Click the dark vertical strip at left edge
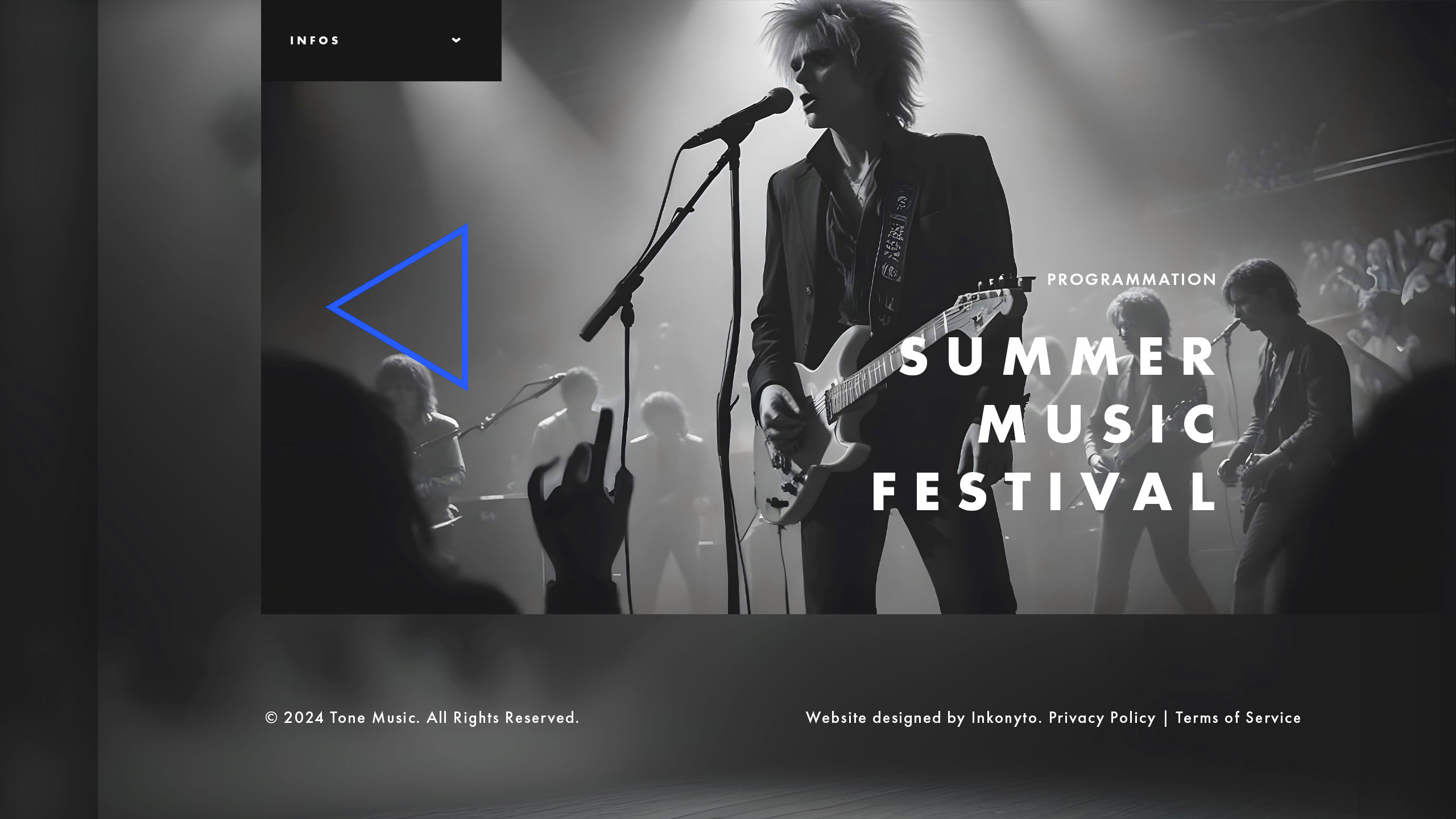 click(49, 409)
